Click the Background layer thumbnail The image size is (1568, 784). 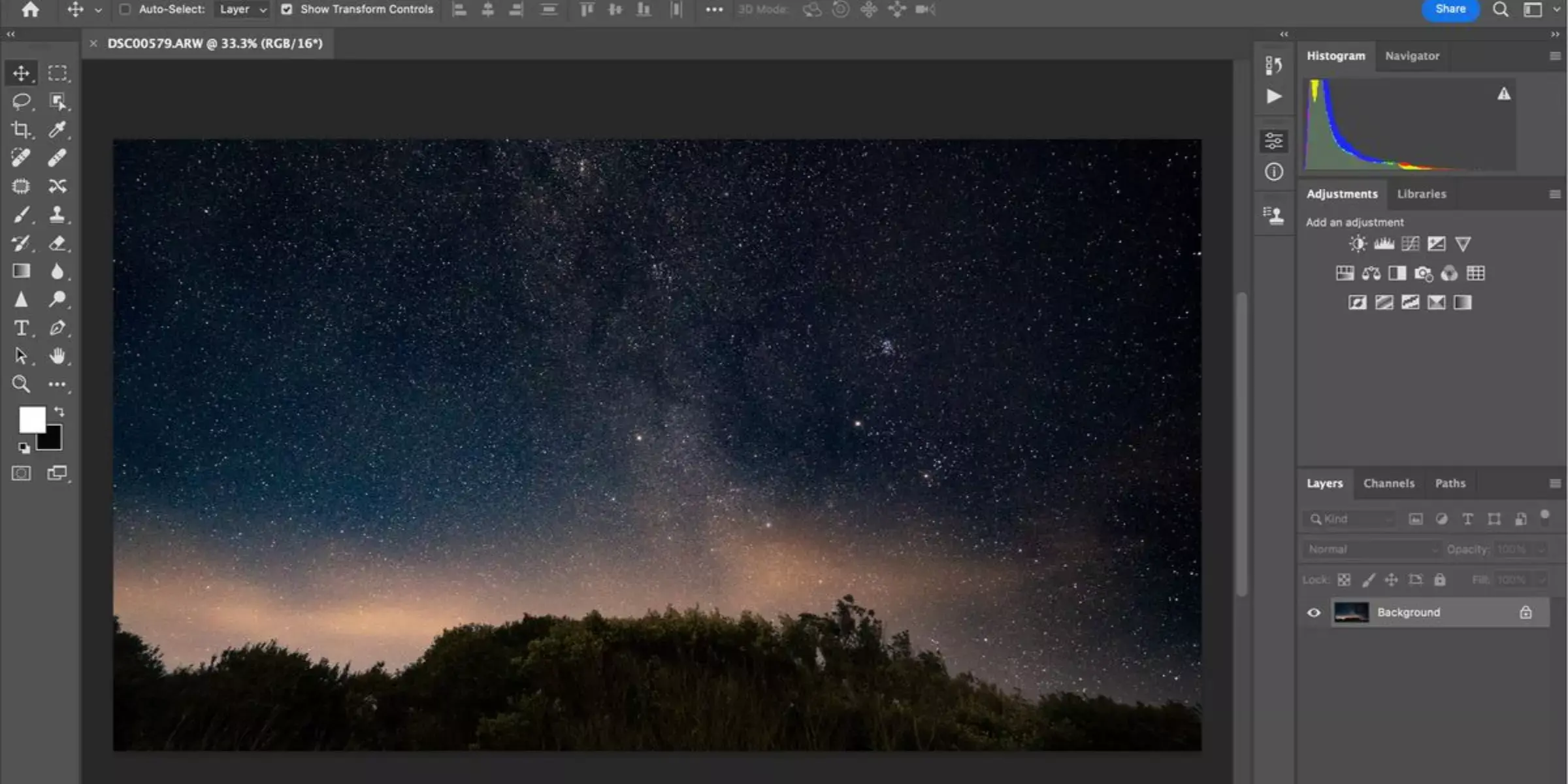(1351, 612)
